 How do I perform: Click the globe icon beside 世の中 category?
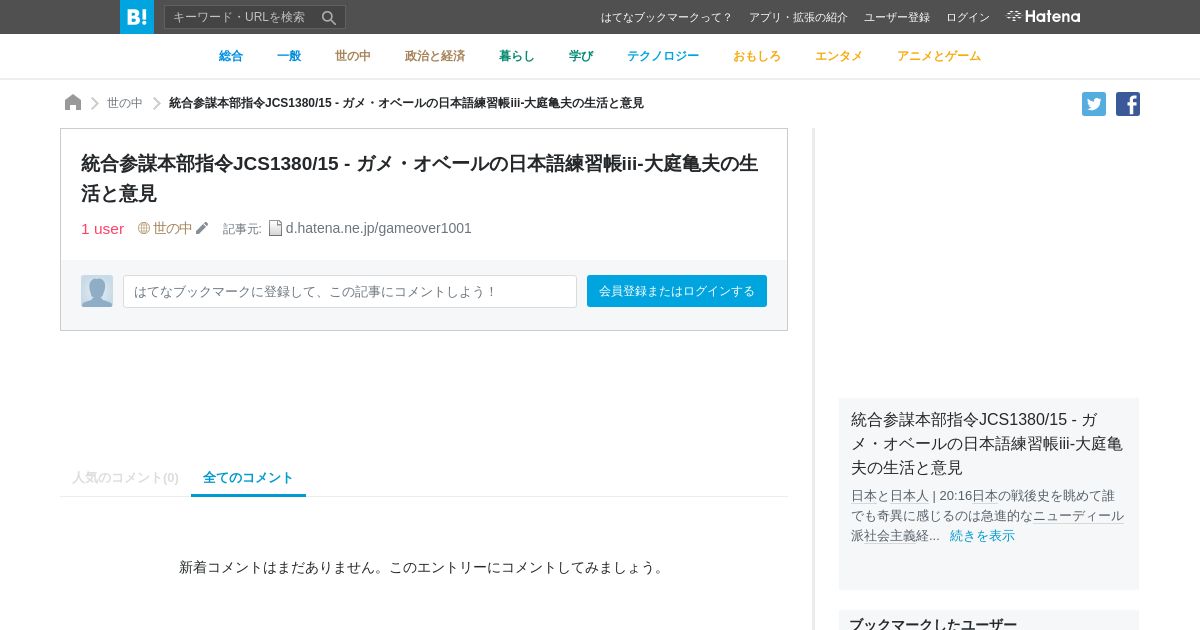[144, 228]
